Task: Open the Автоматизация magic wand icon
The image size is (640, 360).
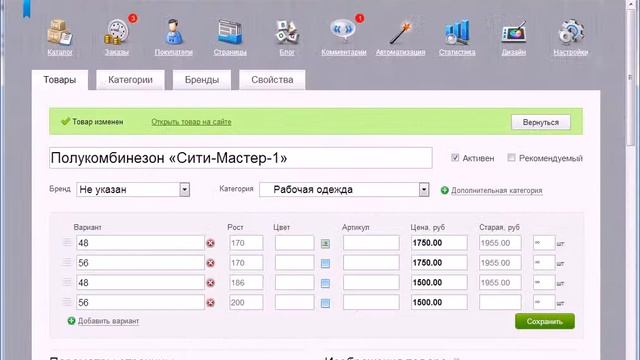Action: pos(401,33)
